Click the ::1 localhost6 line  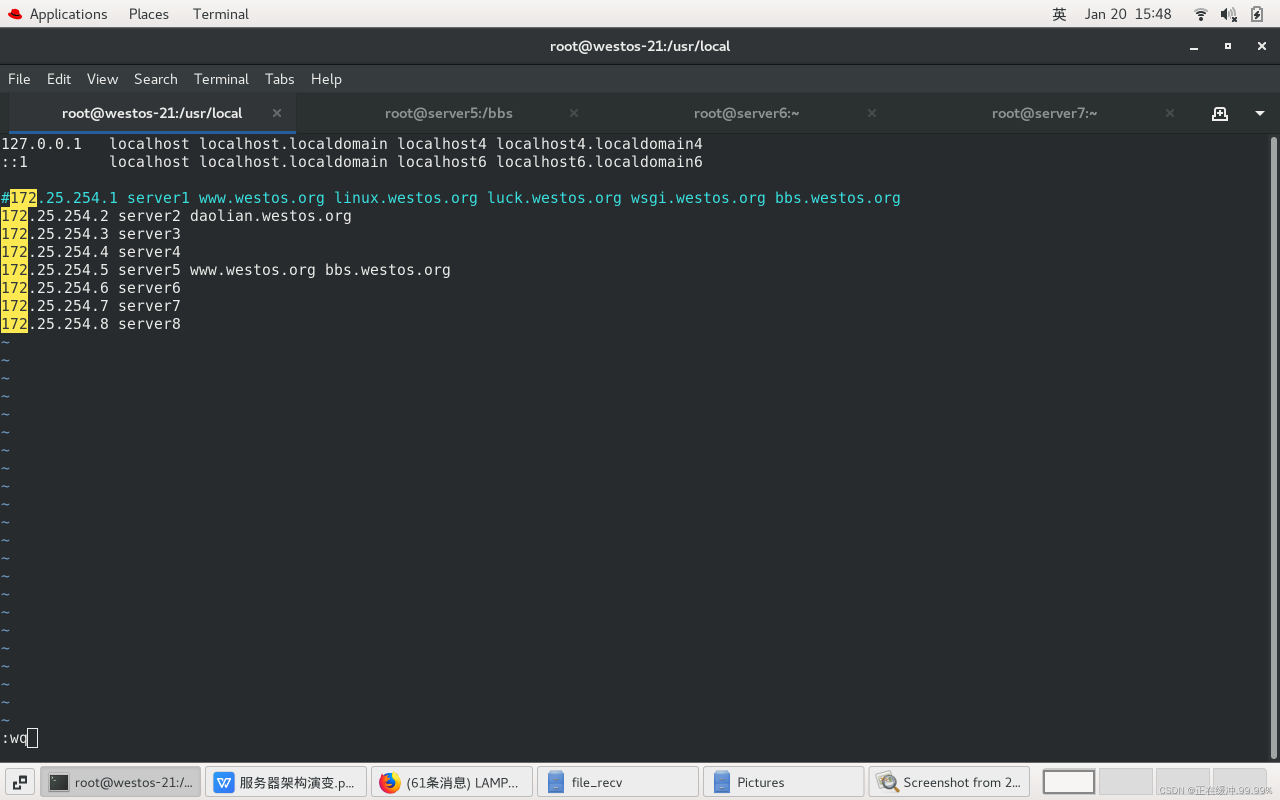coord(352,162)
